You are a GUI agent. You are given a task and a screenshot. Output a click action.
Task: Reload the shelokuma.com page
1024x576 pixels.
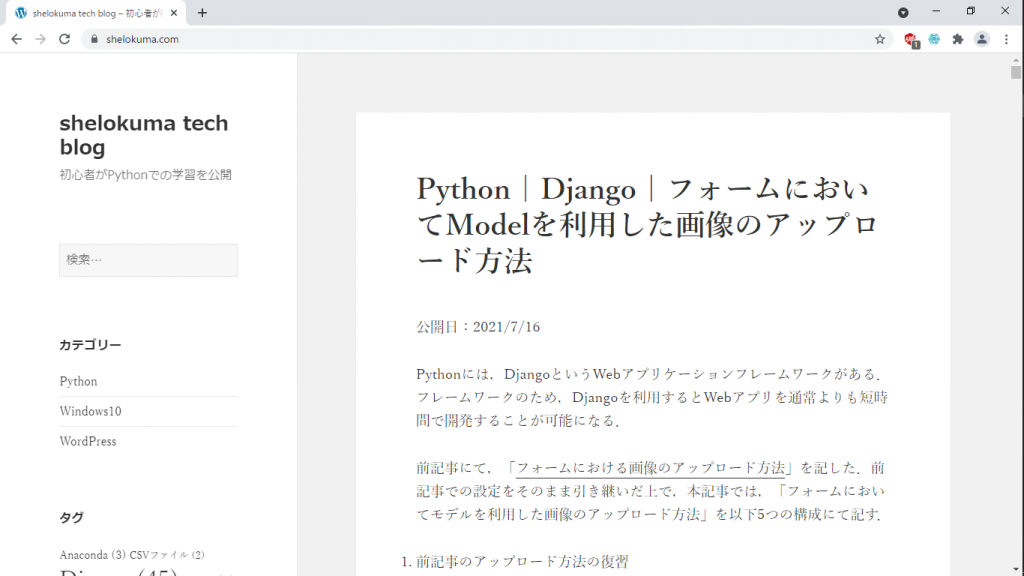point(64,39)
